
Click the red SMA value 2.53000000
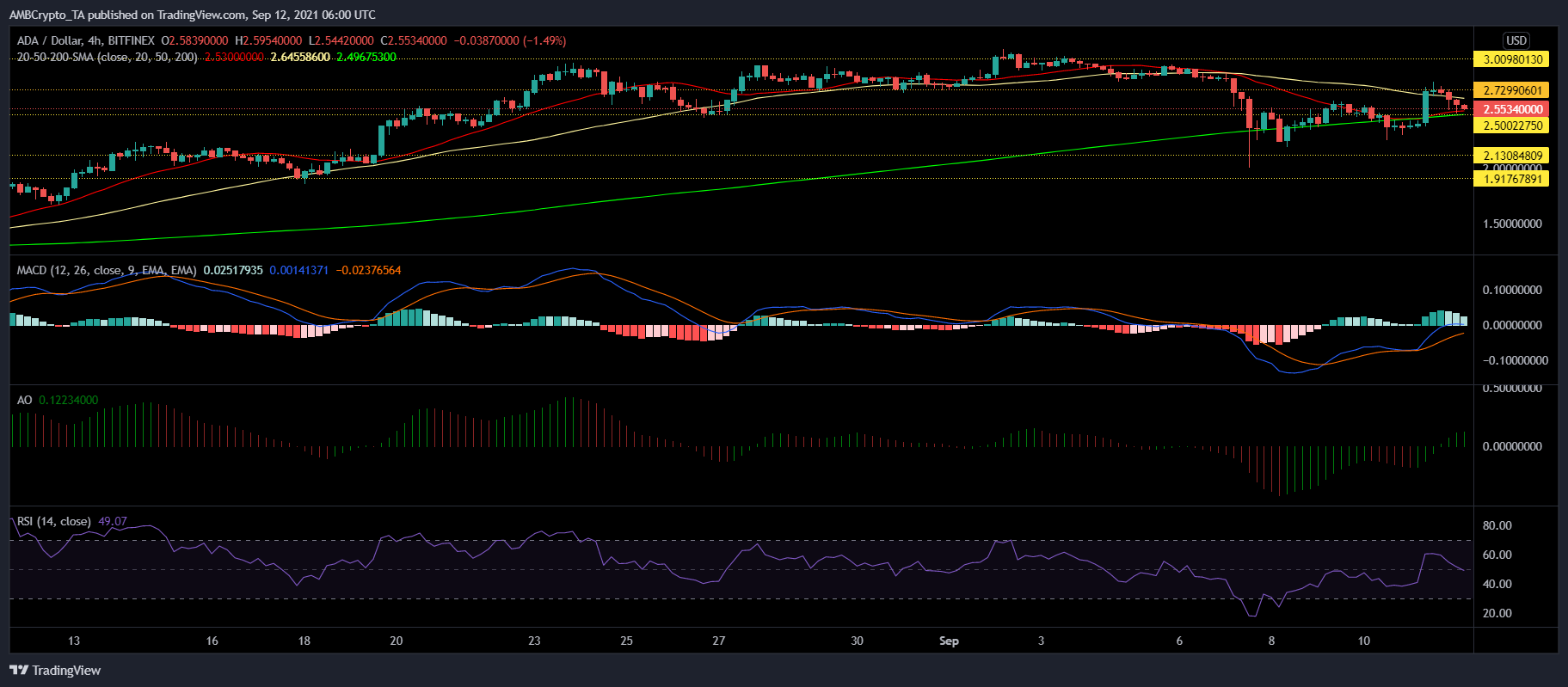point(234,58)
